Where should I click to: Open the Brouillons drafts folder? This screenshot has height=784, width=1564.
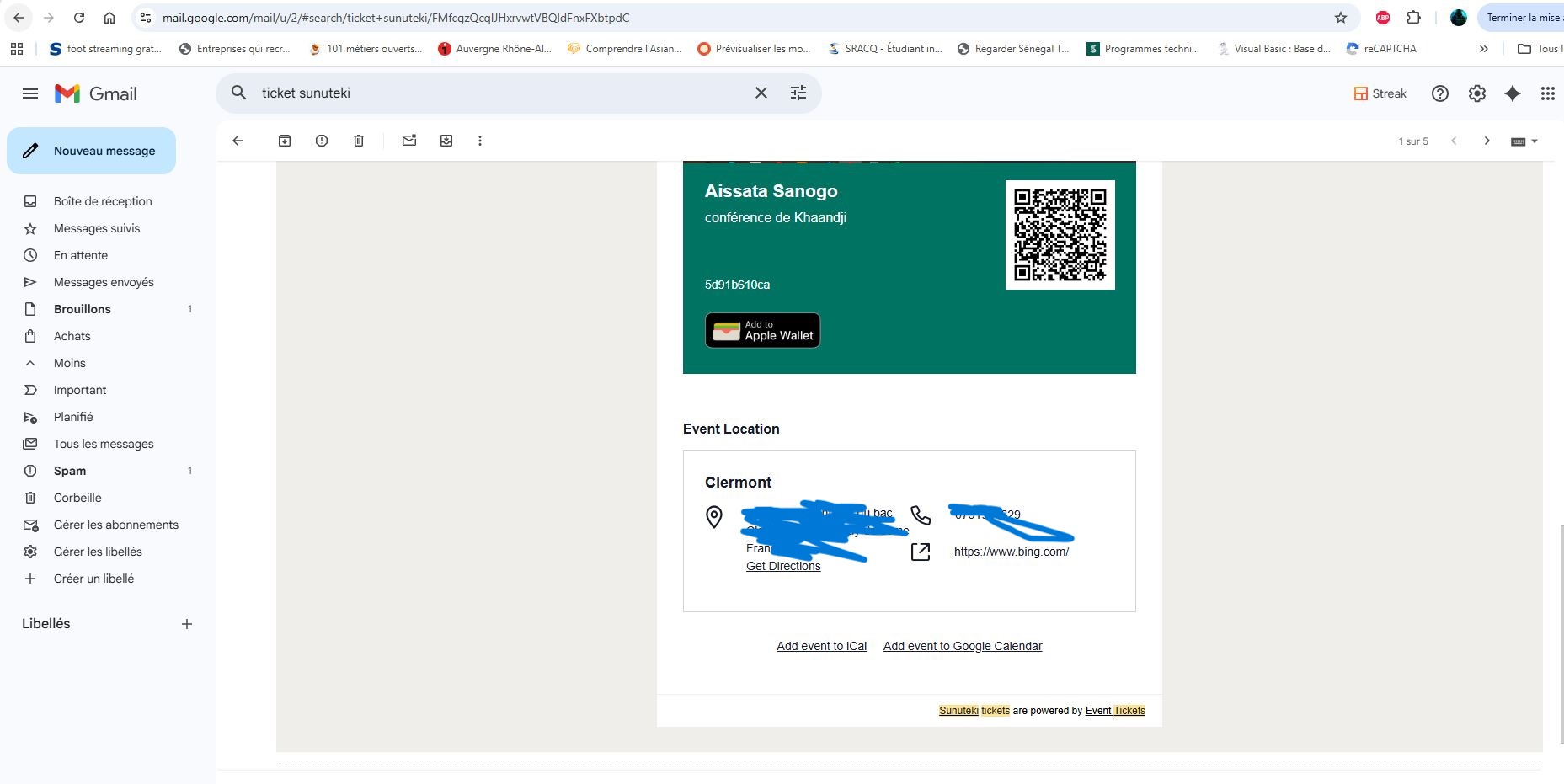(83, 309)
